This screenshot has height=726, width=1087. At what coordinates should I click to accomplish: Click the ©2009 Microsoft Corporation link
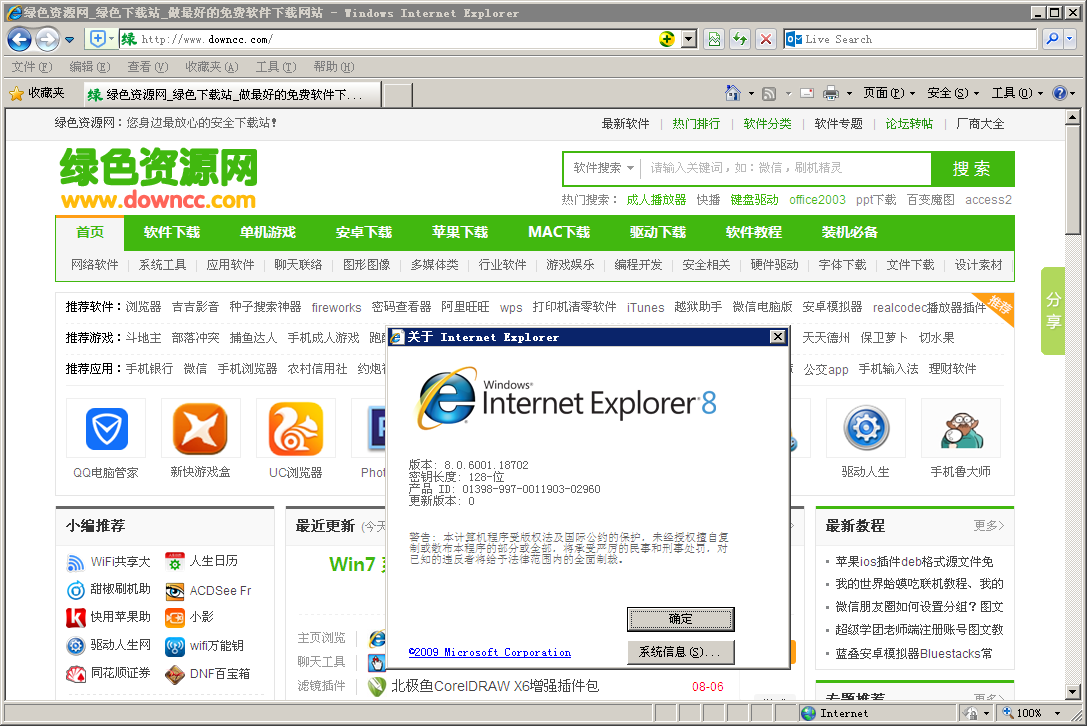489,652
